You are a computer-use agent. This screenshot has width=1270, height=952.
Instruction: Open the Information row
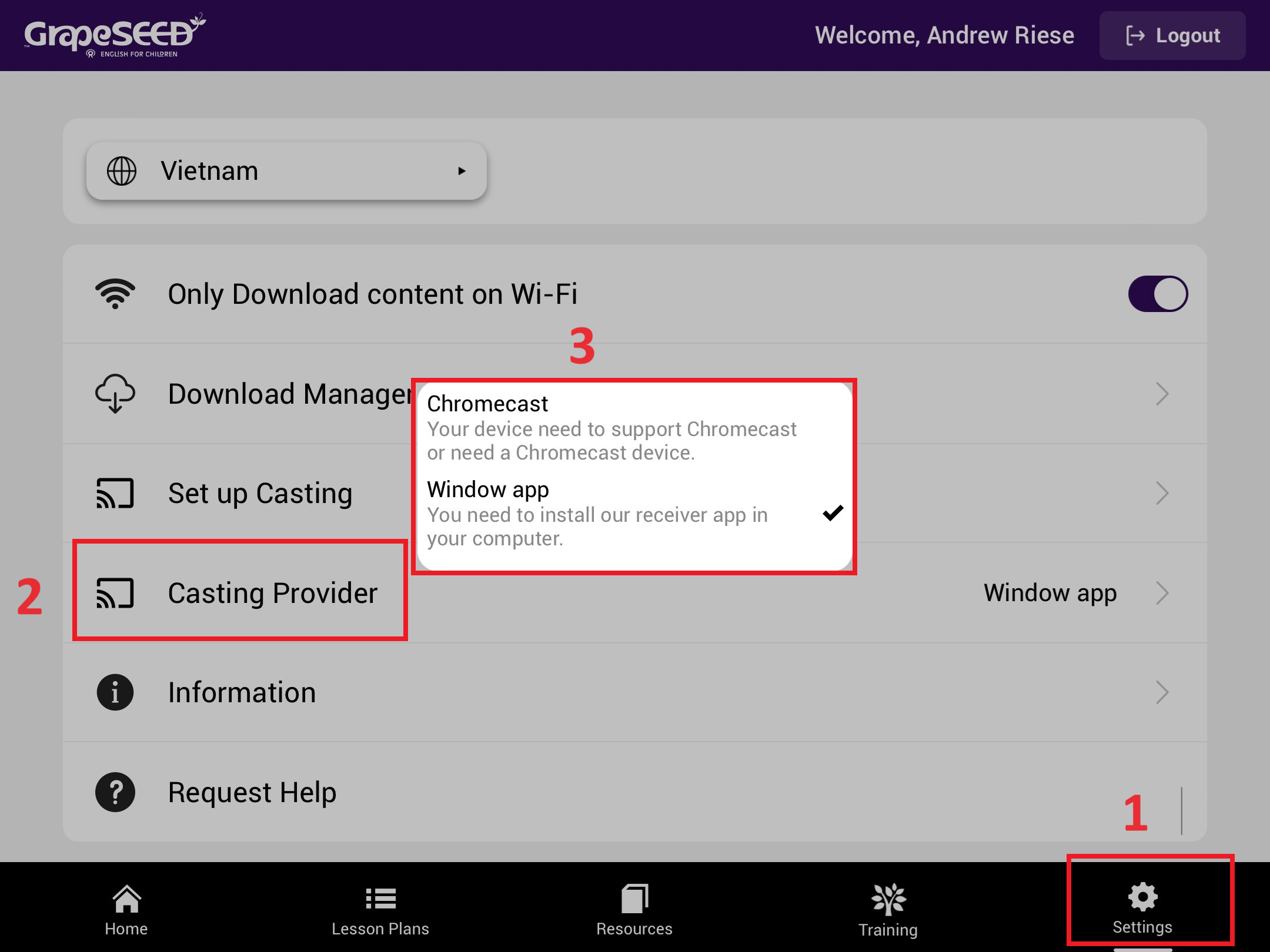click(635, 692)
